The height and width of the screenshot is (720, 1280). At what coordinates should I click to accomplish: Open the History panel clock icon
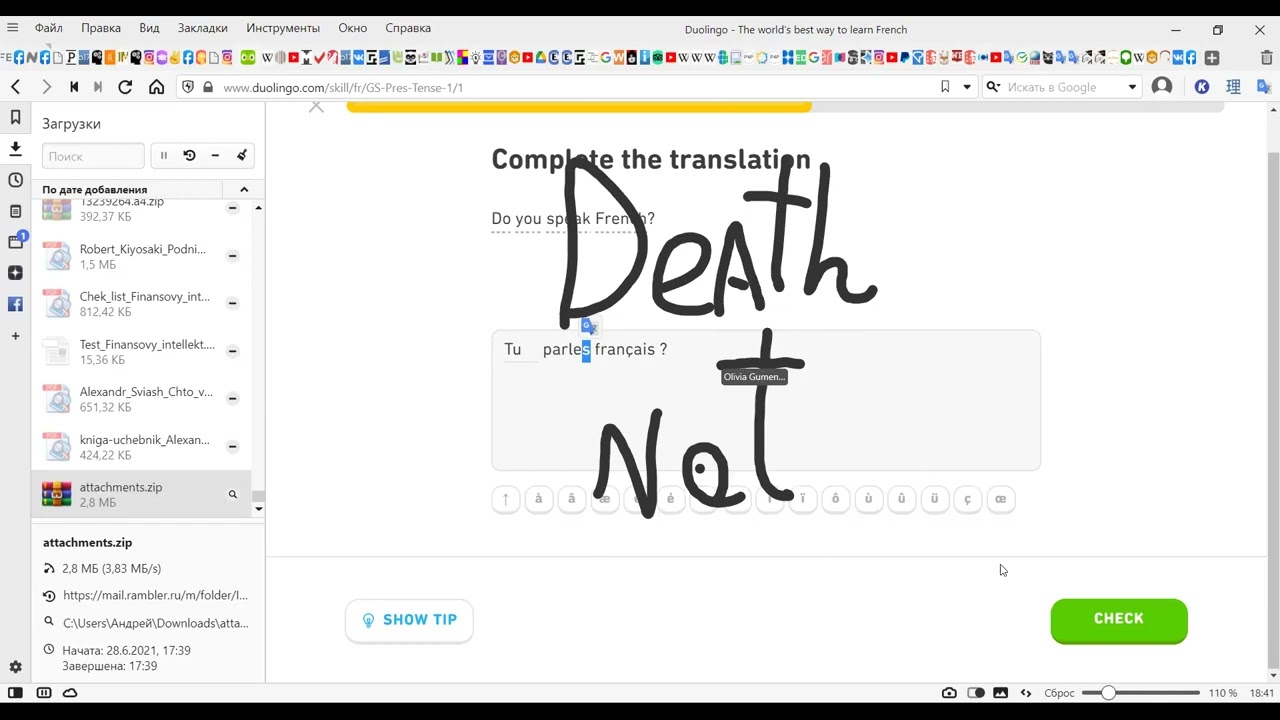(15, 180)
